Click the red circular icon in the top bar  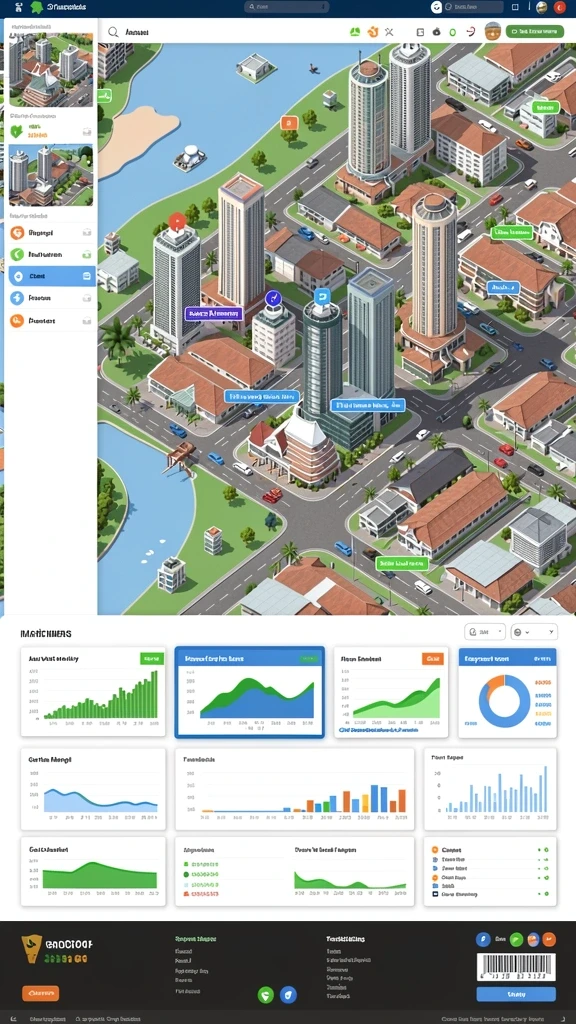tap(560, 7)
